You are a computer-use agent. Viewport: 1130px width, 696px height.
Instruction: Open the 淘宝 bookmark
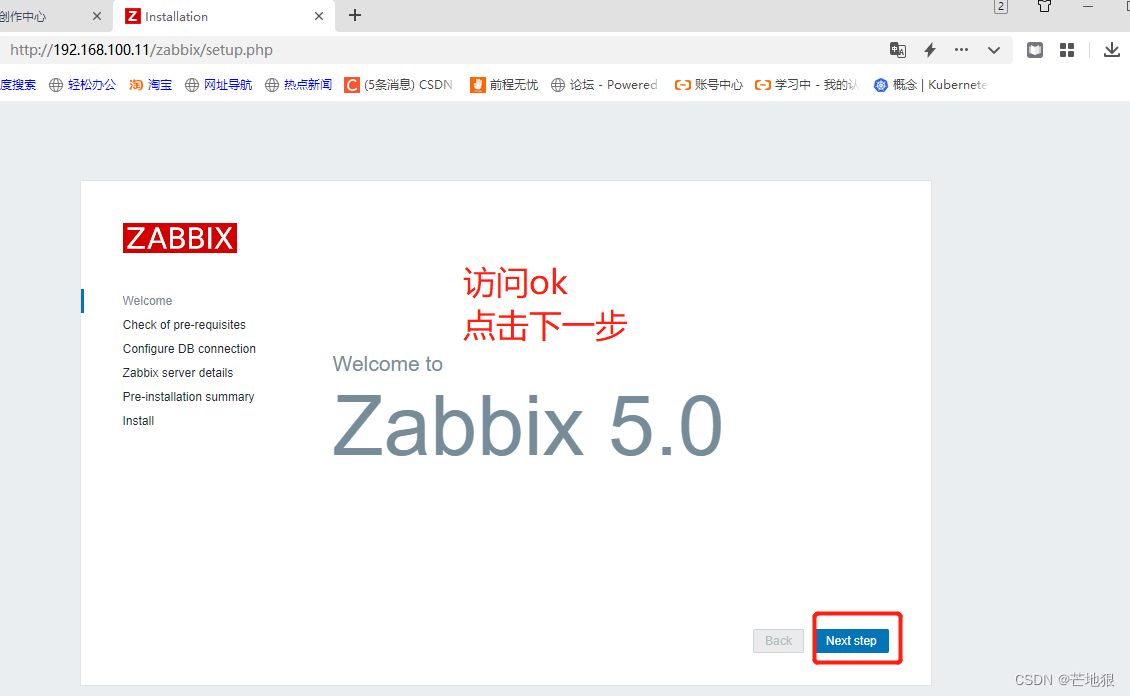click(151, 84)
